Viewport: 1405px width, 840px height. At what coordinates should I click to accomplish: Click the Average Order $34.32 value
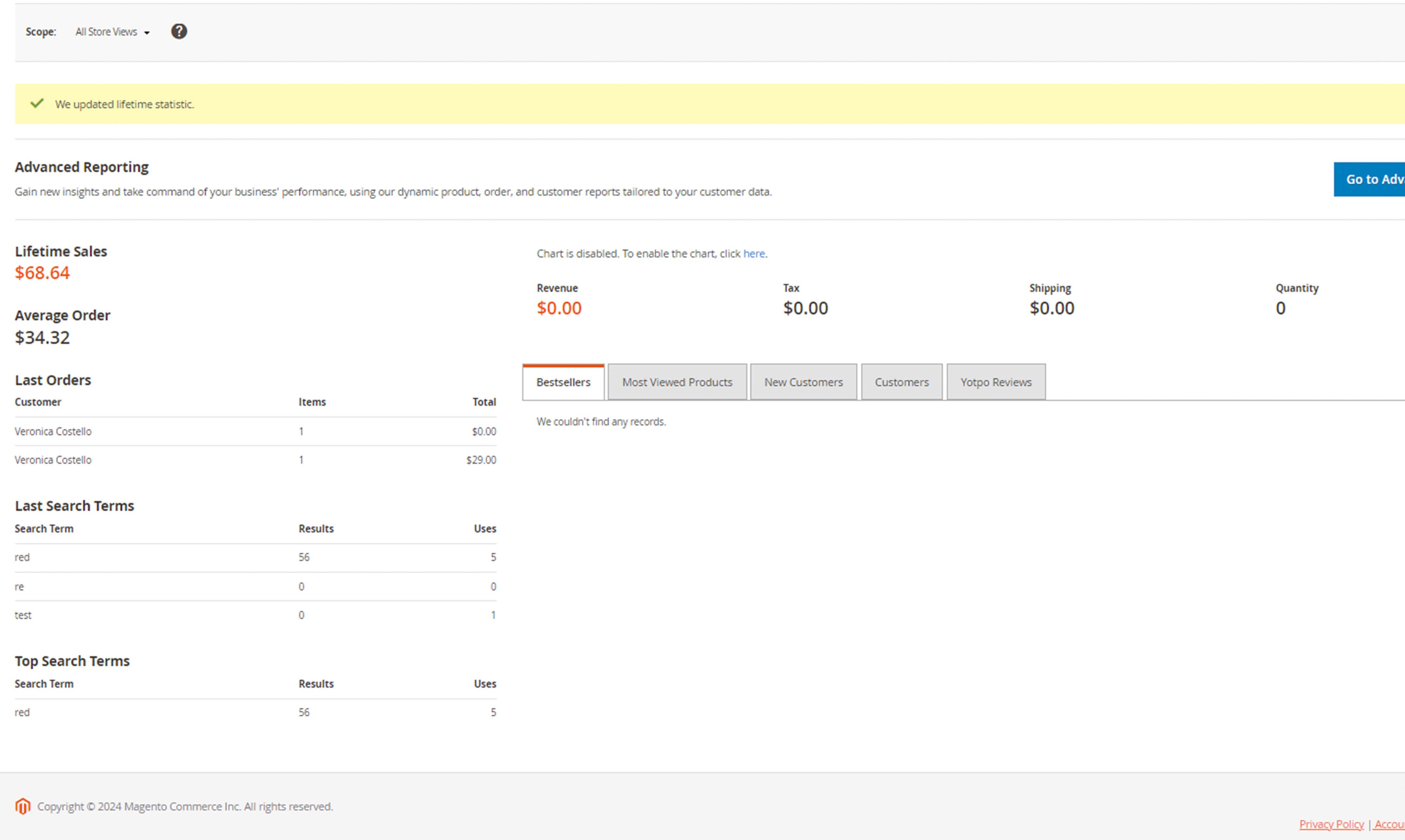pos(43,337)
